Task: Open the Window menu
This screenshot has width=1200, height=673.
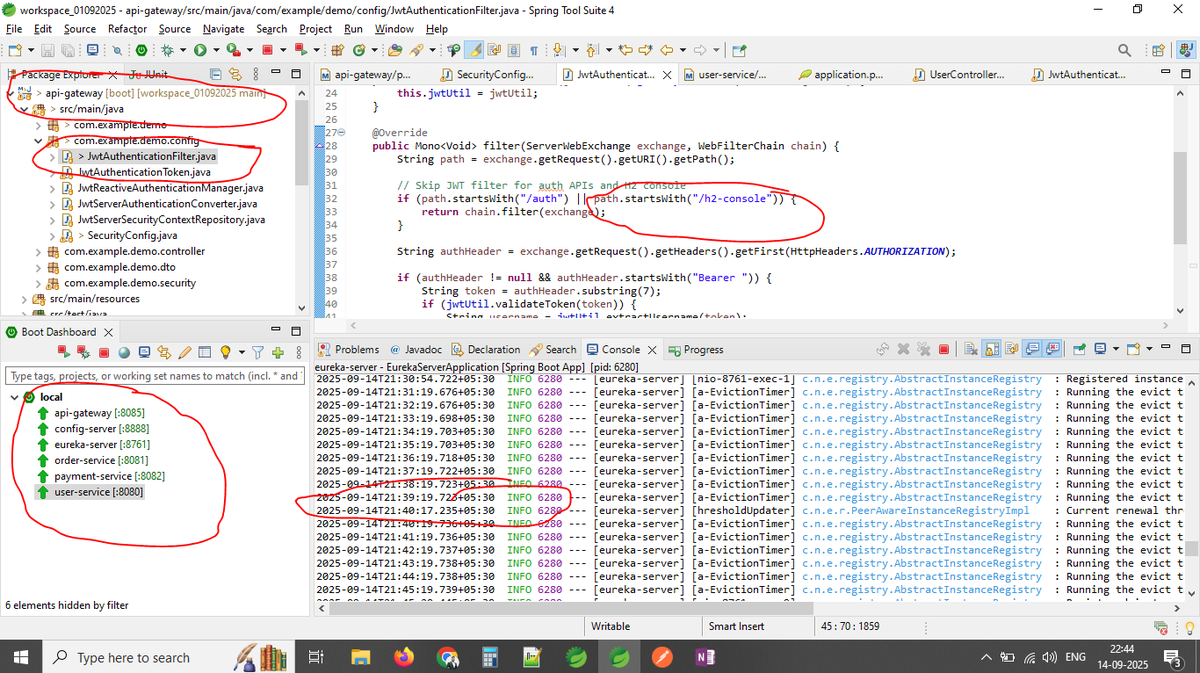Action: point(394,29)
